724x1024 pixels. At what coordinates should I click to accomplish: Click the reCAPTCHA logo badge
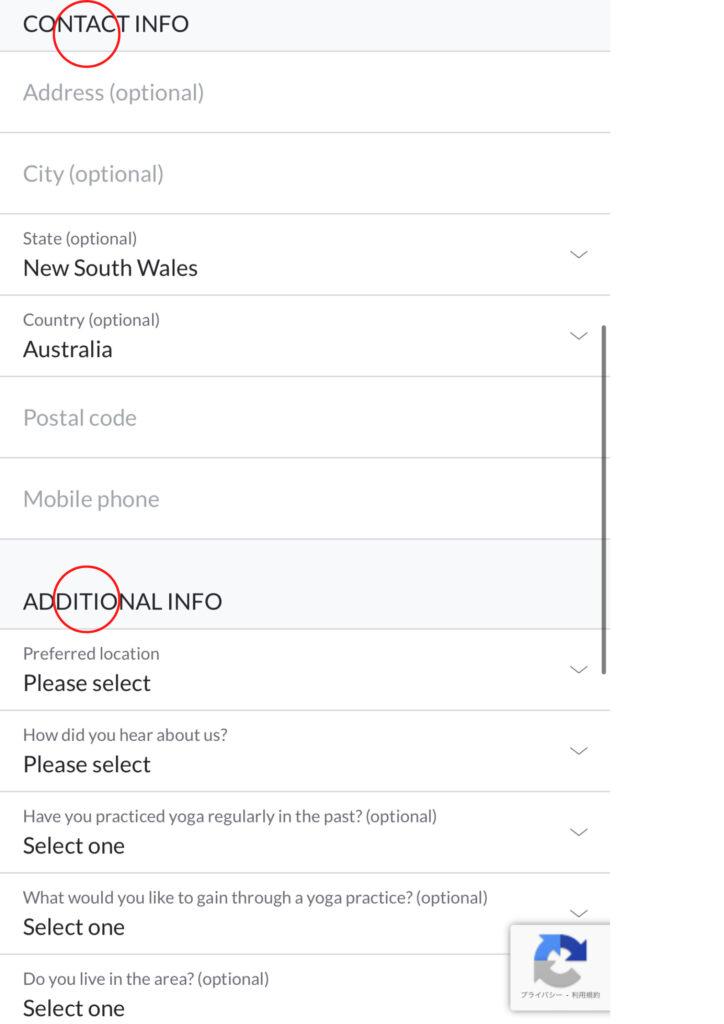pos(560,961)
